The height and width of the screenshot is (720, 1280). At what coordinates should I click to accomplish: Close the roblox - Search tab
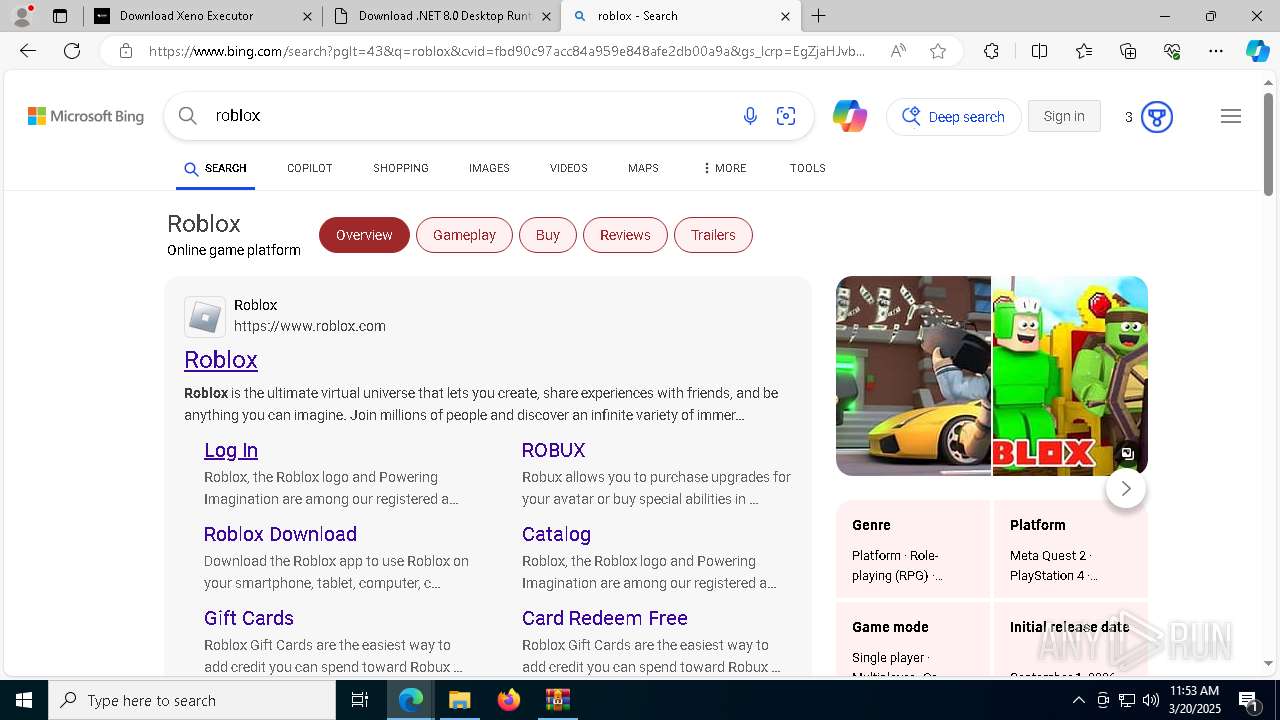[785, 16]
